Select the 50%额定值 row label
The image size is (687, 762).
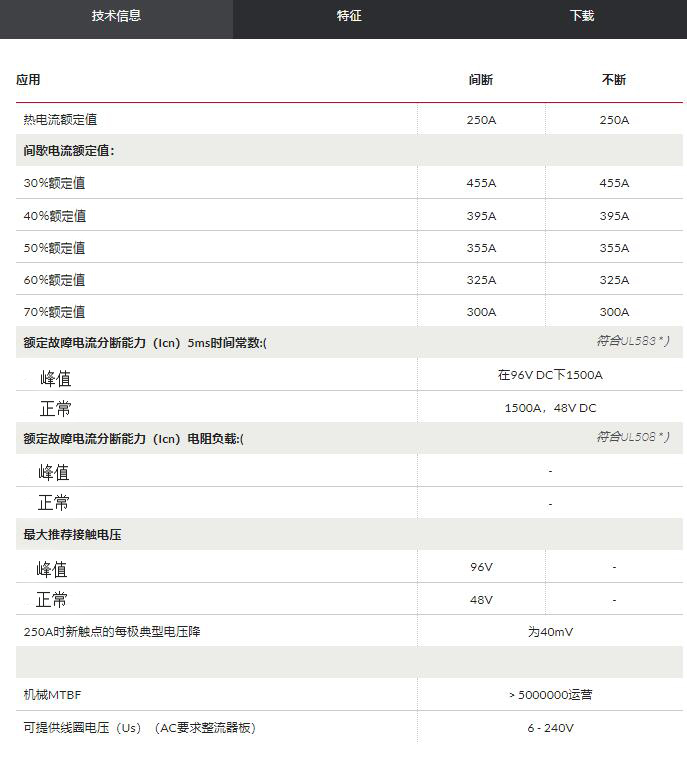tap(54, 248)
